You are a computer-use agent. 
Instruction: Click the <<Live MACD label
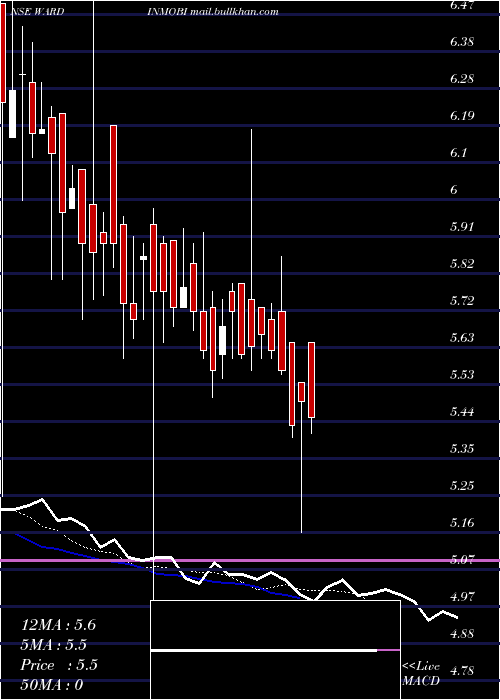click(x=421, y=674)
